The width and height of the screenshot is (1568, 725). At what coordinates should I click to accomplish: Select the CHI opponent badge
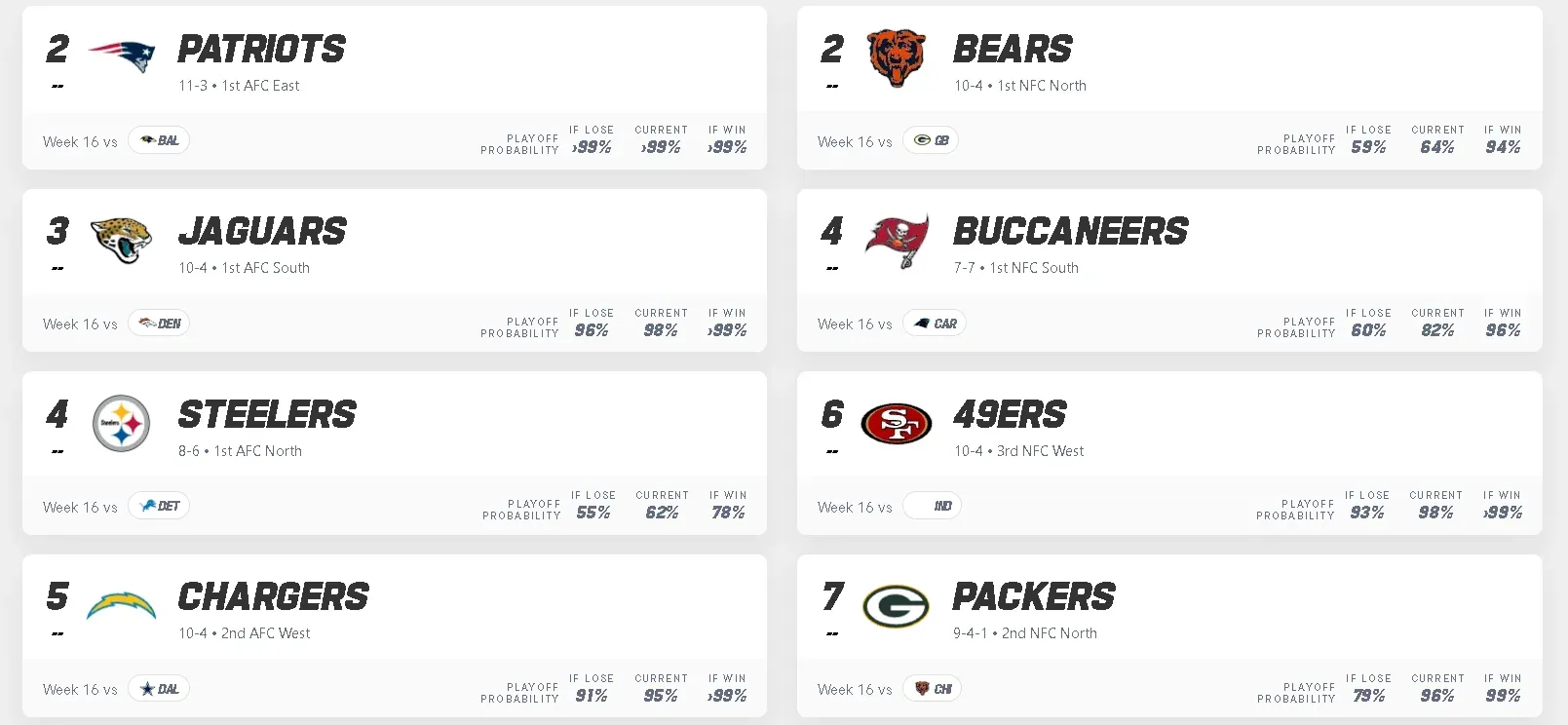click(x=933, y=689)
